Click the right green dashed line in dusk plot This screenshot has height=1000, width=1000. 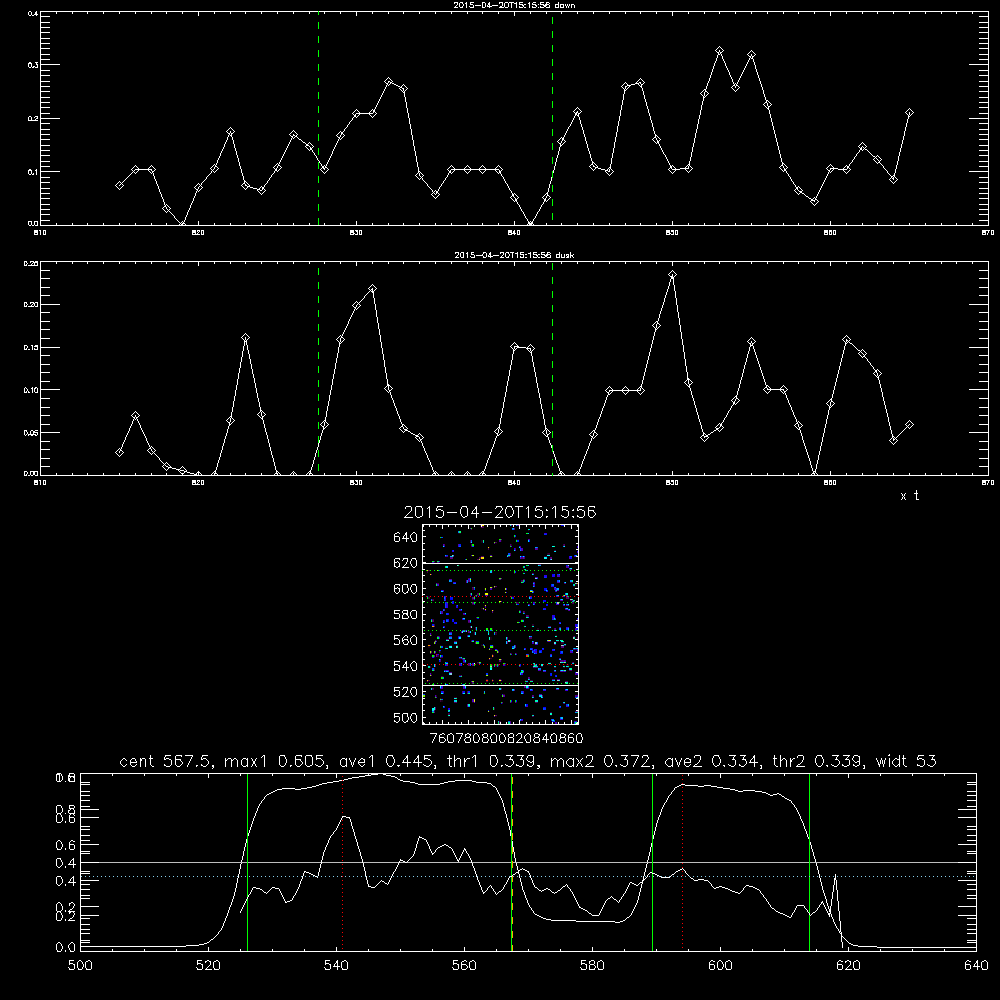point(552,369)
